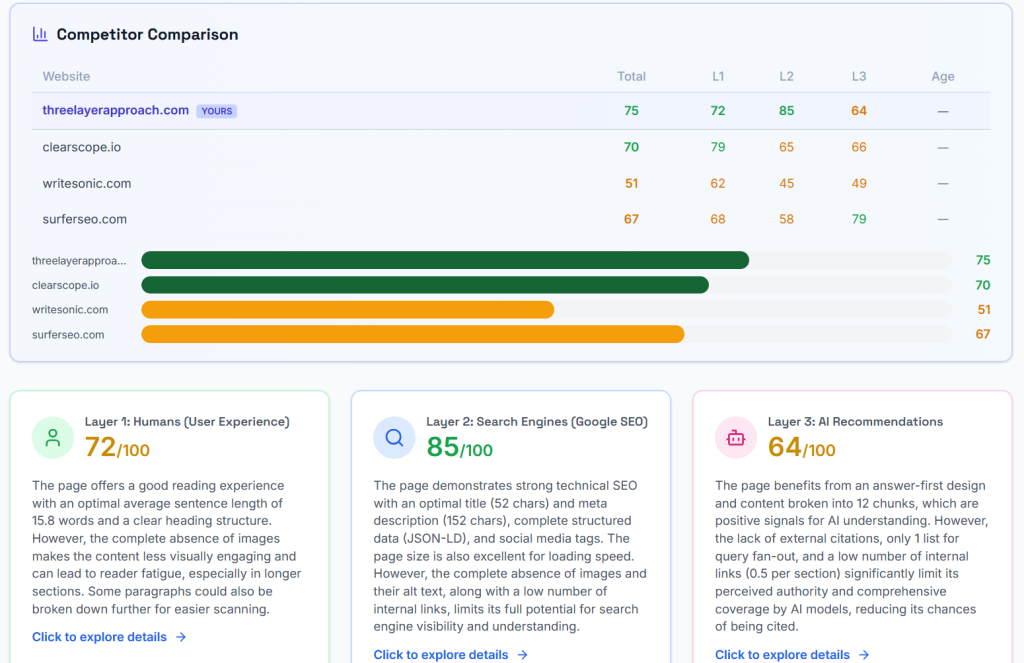Image resolution: width=1024 pixels, height=663 pixels.
Task: Select the clearscope.io table row name
Action: point(82,147)
